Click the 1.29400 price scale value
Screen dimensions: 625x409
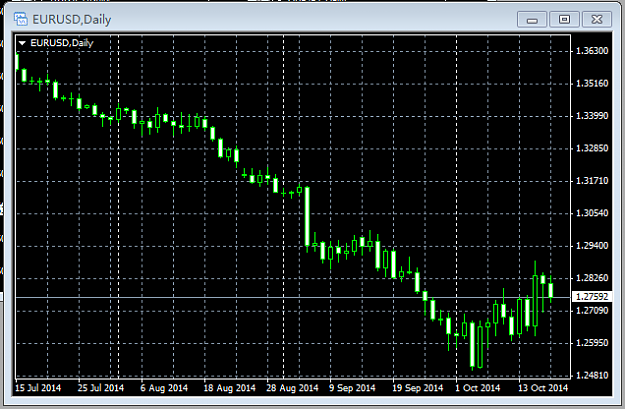click(592, 246)
